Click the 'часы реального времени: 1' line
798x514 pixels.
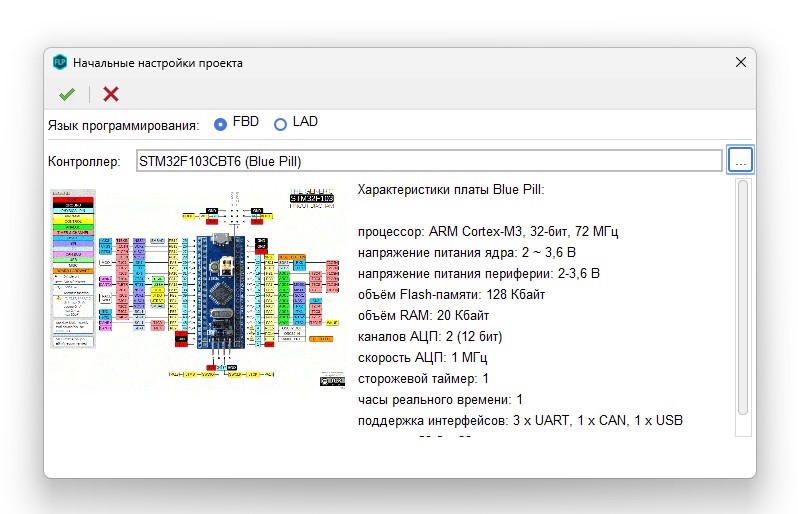pyautogui.click(x=440, y=399)
